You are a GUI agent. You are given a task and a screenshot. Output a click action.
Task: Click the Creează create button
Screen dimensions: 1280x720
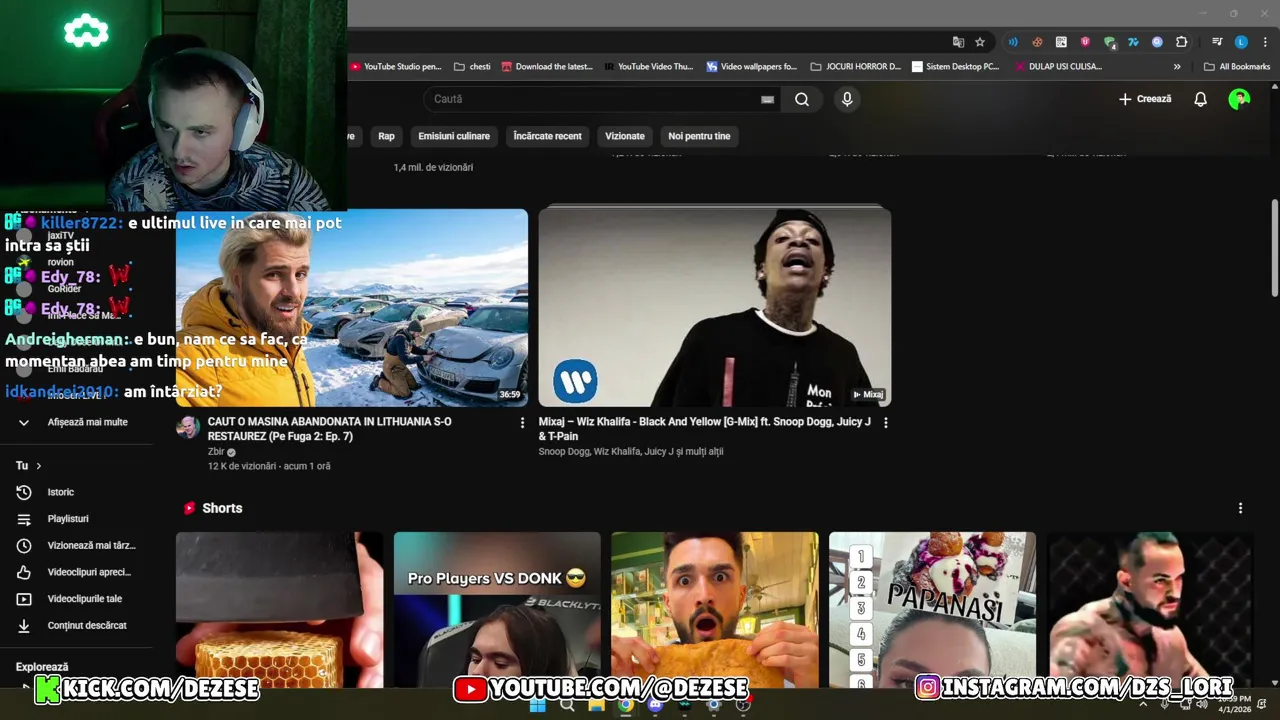1145,99
